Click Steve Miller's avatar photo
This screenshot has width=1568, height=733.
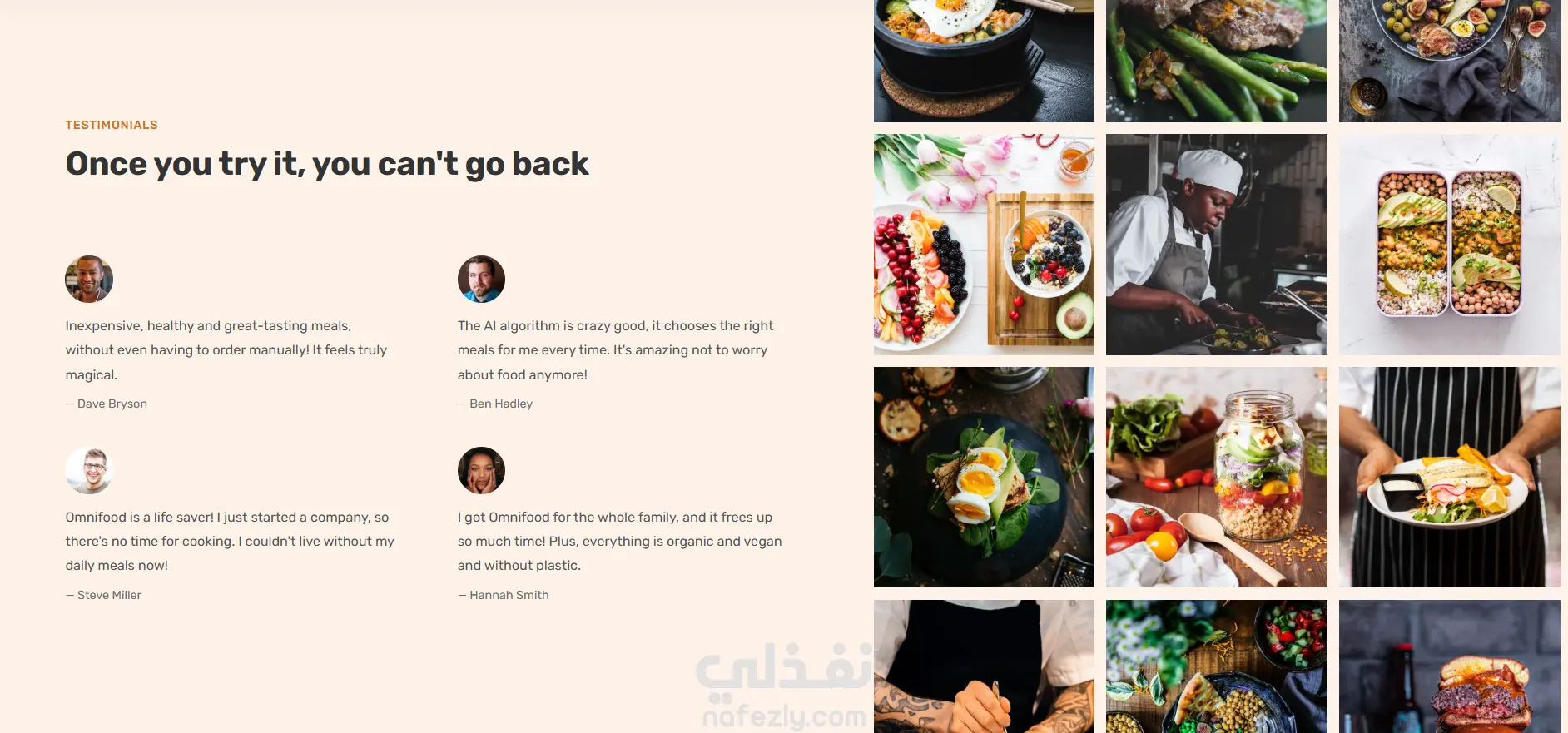[x=89, y=470]
